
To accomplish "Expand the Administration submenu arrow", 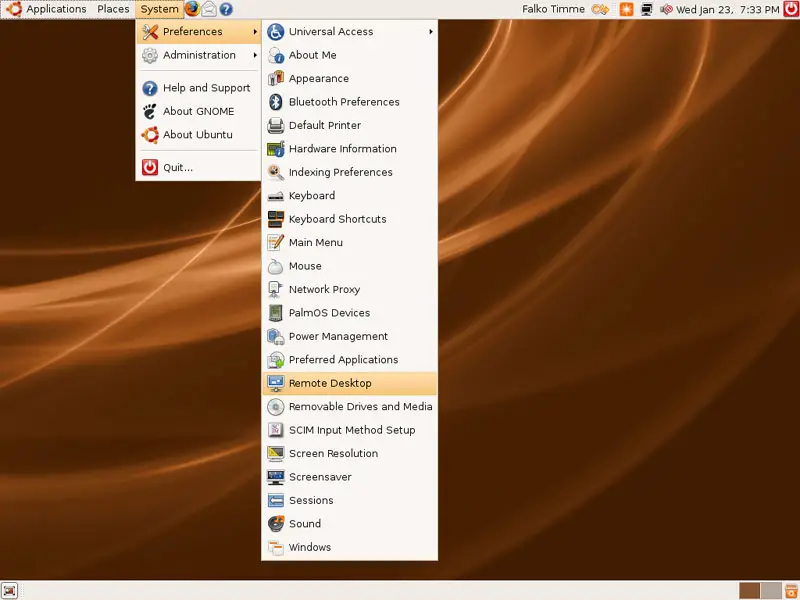I will (x=255, y=55).
